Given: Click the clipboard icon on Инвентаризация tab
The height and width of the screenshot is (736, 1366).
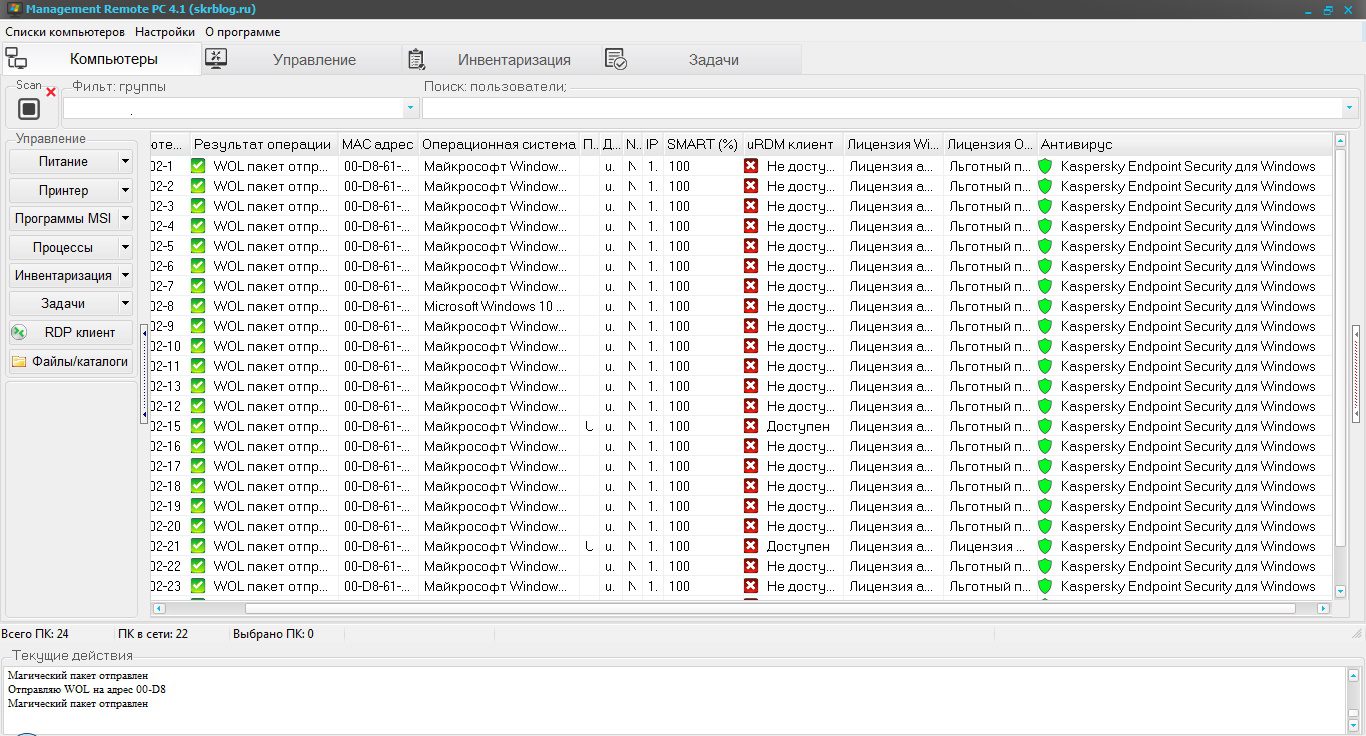Looking at the screenshot, I should (417, 59).
